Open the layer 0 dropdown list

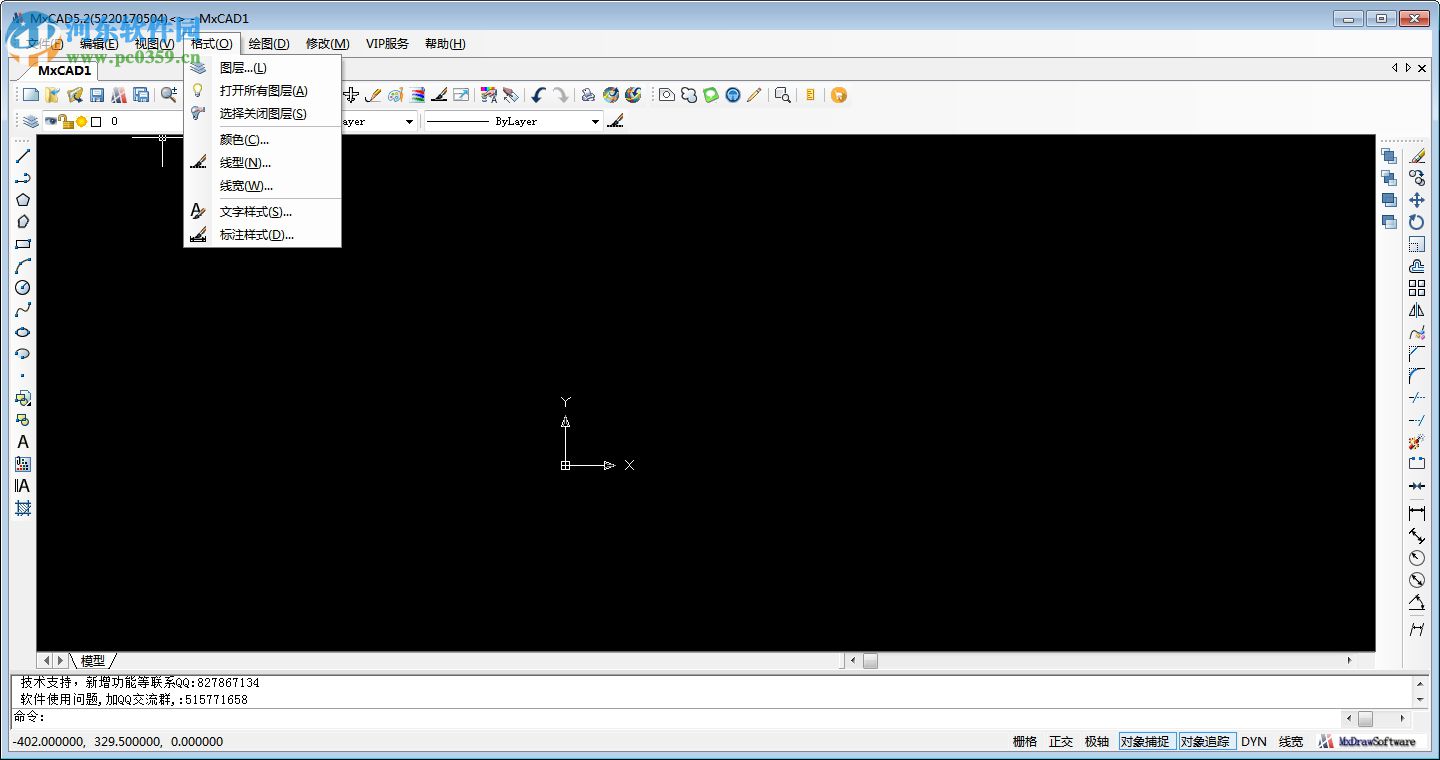click(x=113, y=122)
